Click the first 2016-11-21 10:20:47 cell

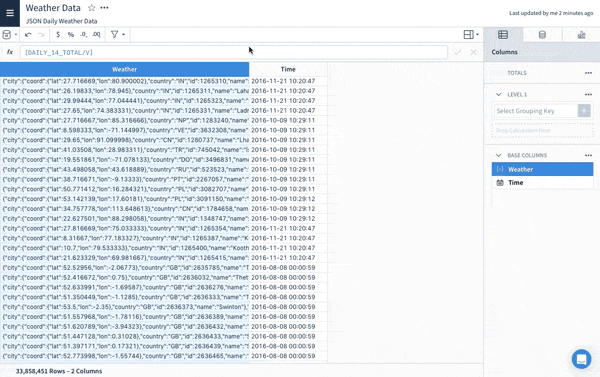pyautogui.click(x=288, y=81)
